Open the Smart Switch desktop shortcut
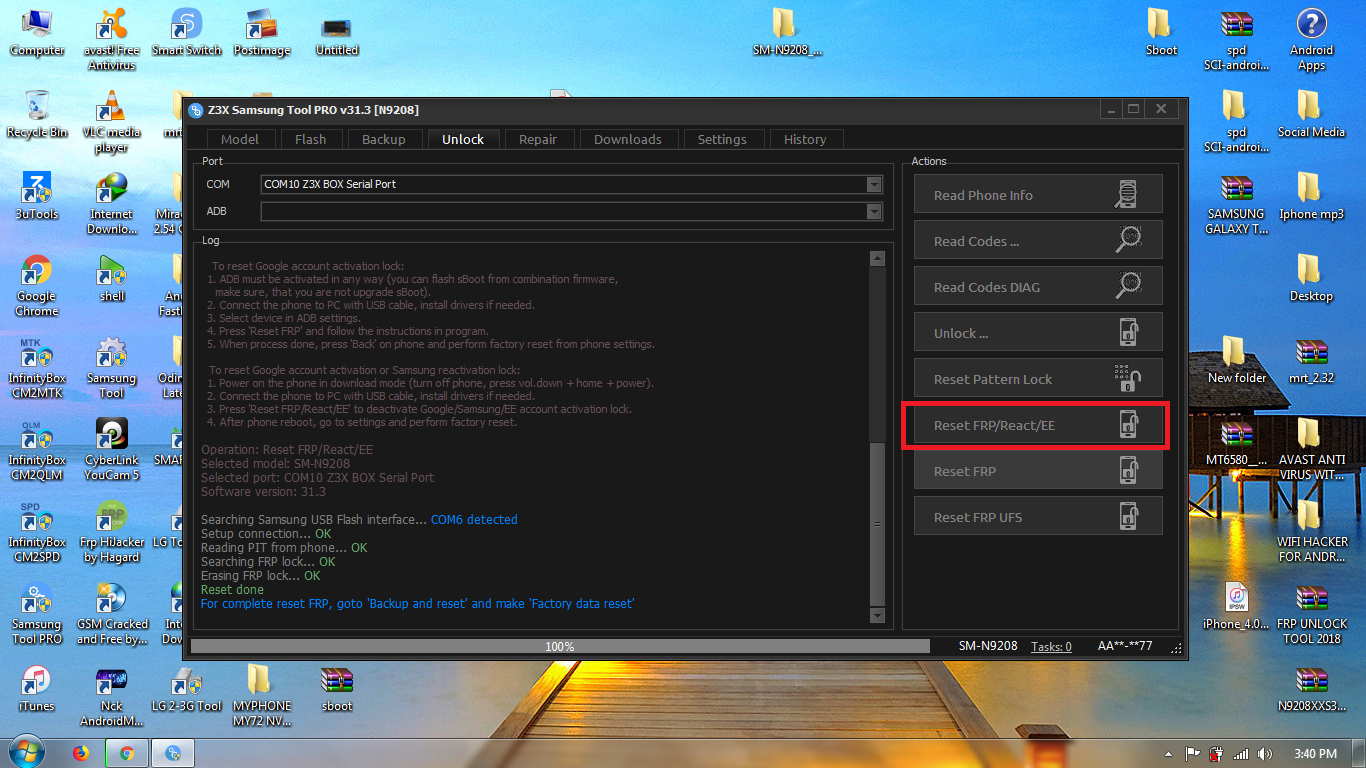 (x=187, y=33)
